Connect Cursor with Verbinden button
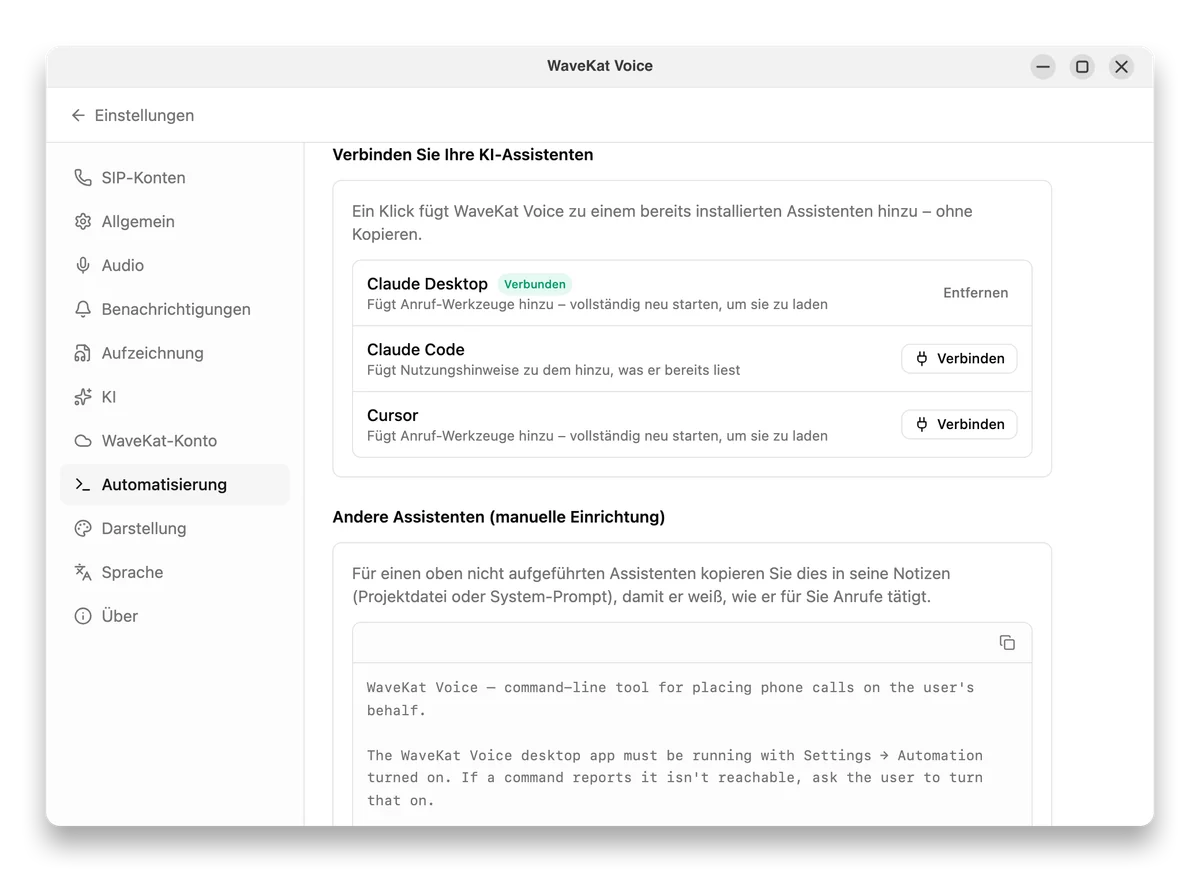 (x=959, y=425)
